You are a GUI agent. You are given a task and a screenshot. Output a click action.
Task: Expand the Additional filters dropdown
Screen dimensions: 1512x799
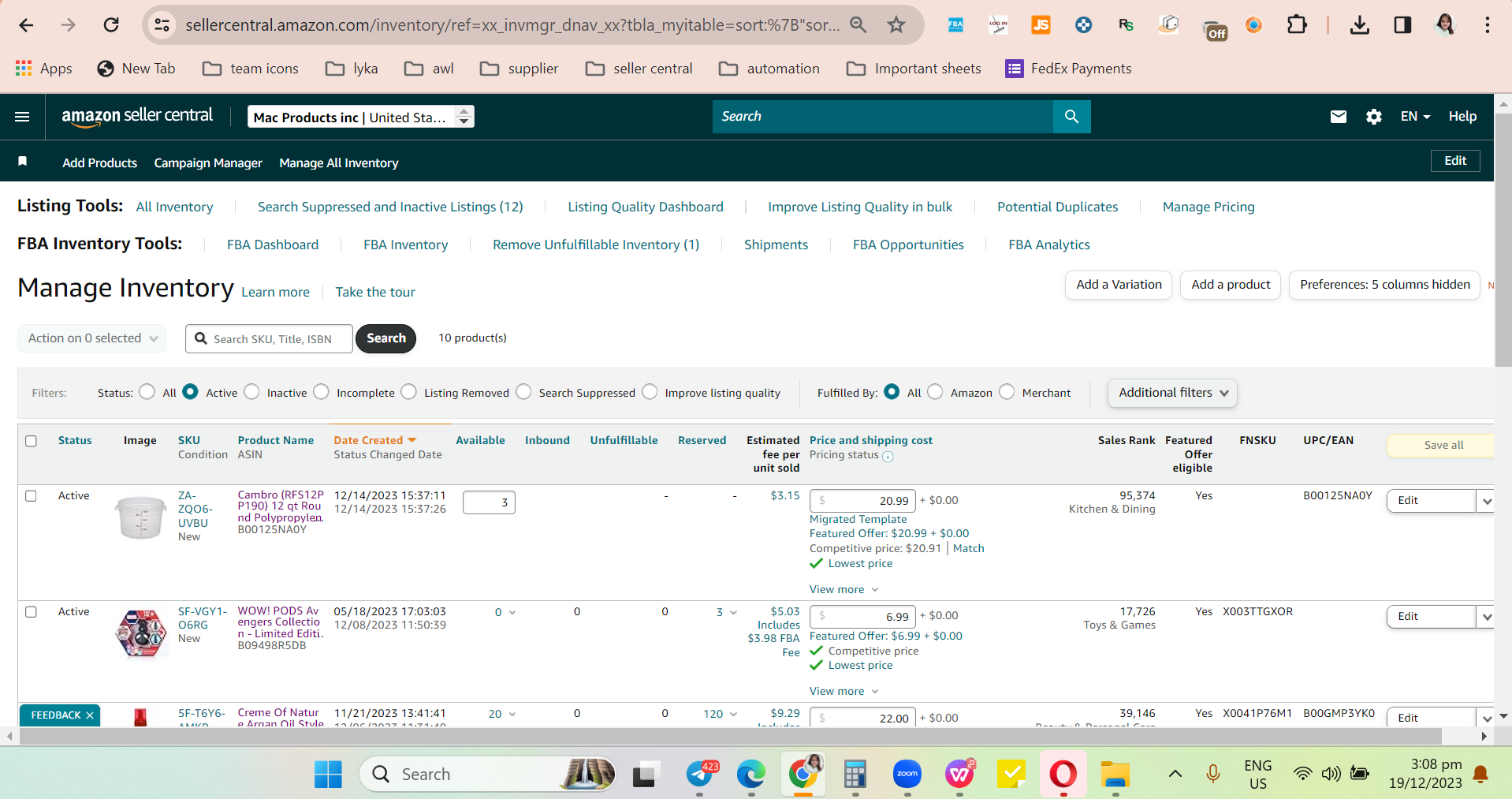pyautogui.click(x=1172, y=393)
